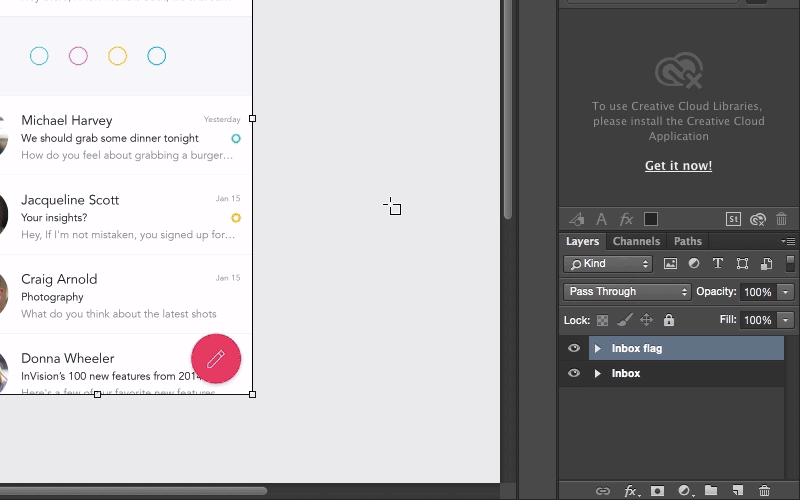The image size is (800, 500).
Task: Open the Pass Through blend mode dropdown
Action: (627, 292)
